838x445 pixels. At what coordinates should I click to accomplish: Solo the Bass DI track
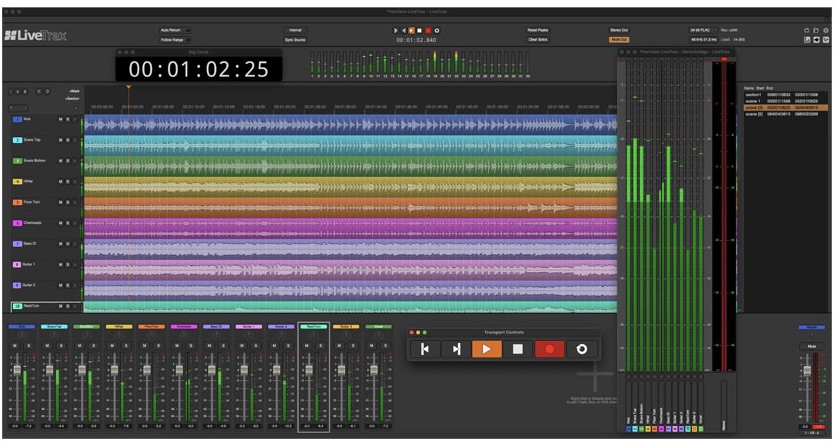[68, 244]
